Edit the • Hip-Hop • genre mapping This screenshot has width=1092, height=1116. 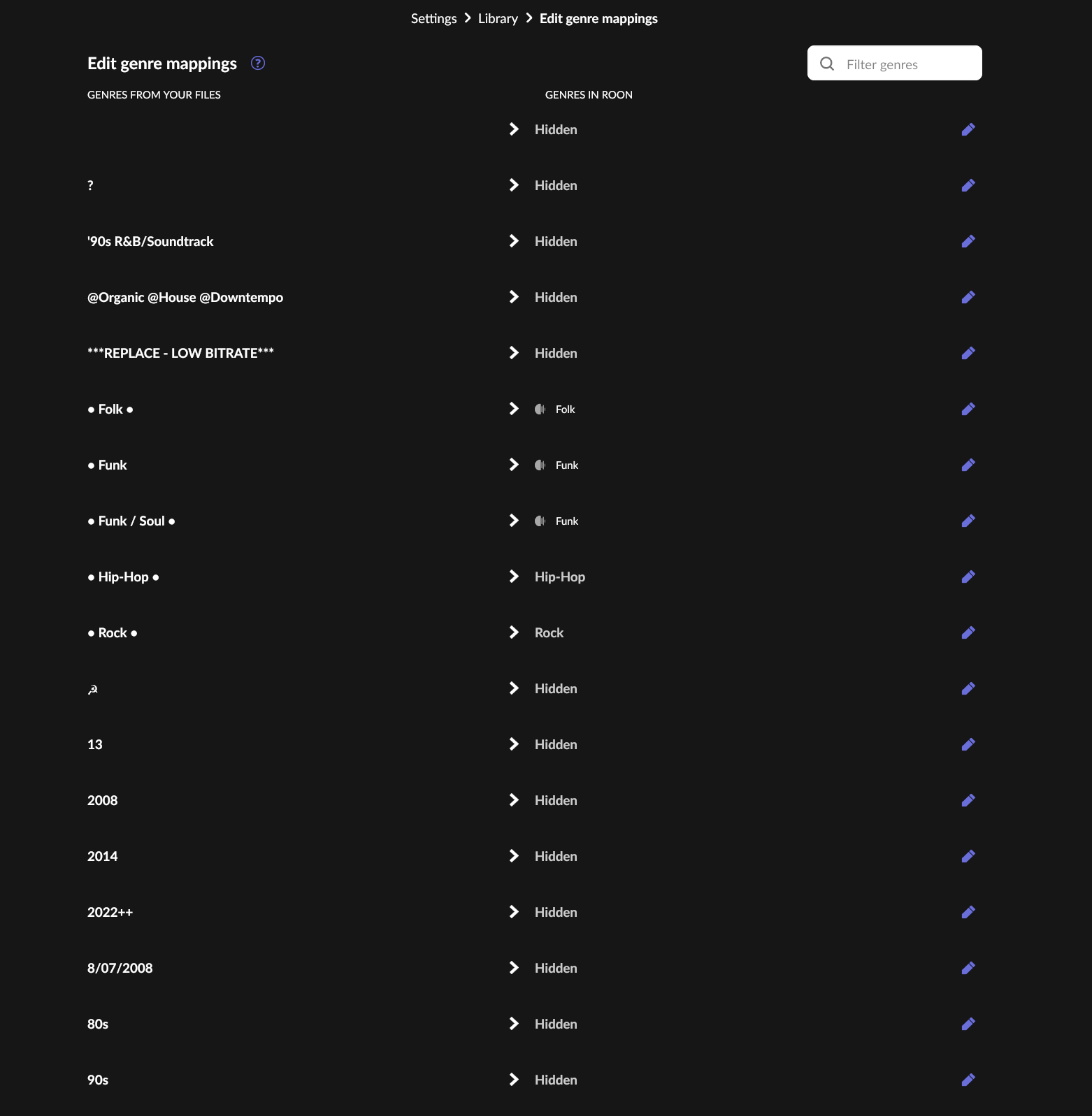tap(968, 577)
